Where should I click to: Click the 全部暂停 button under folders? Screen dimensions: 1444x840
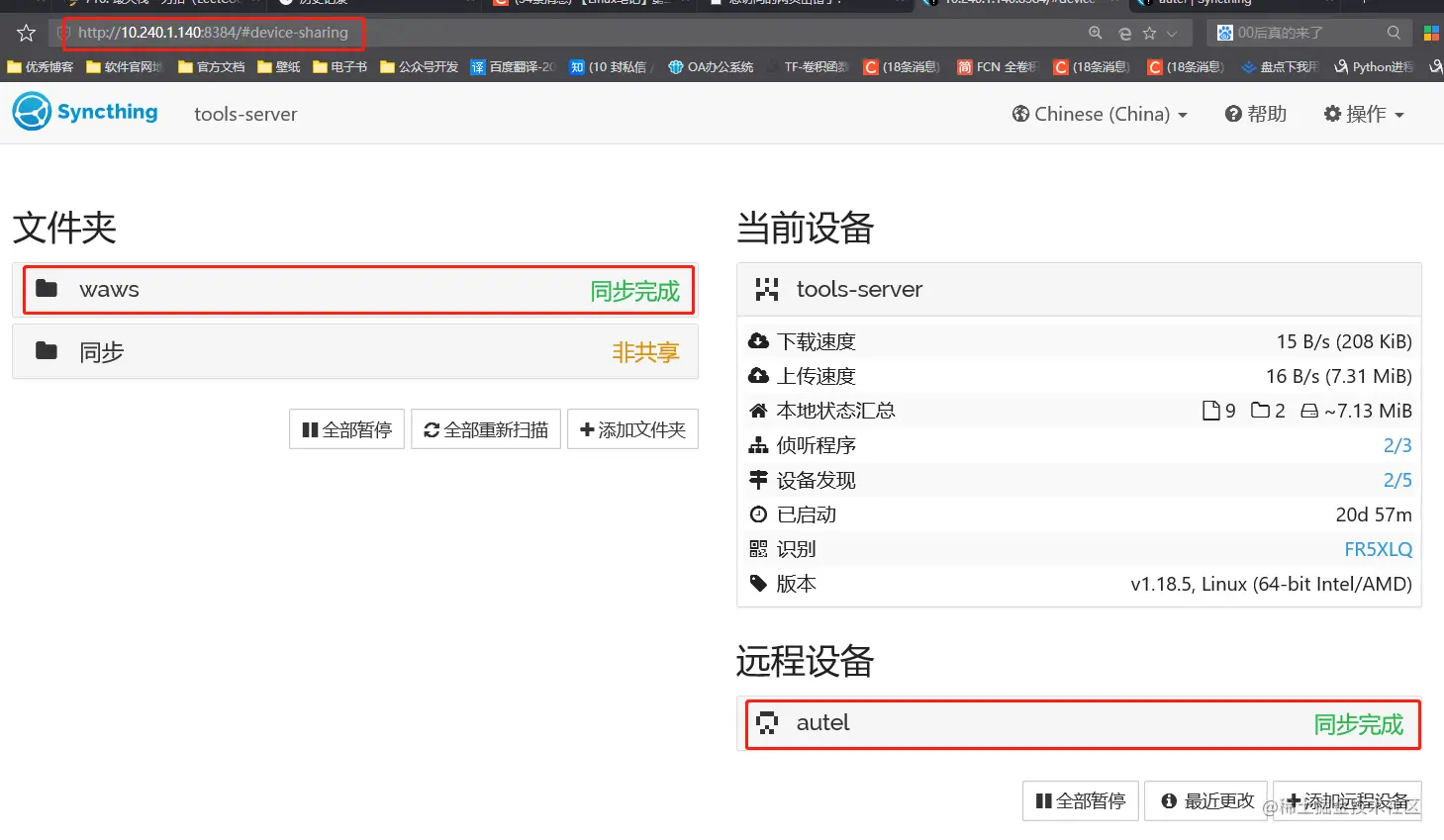click(346, 429)
